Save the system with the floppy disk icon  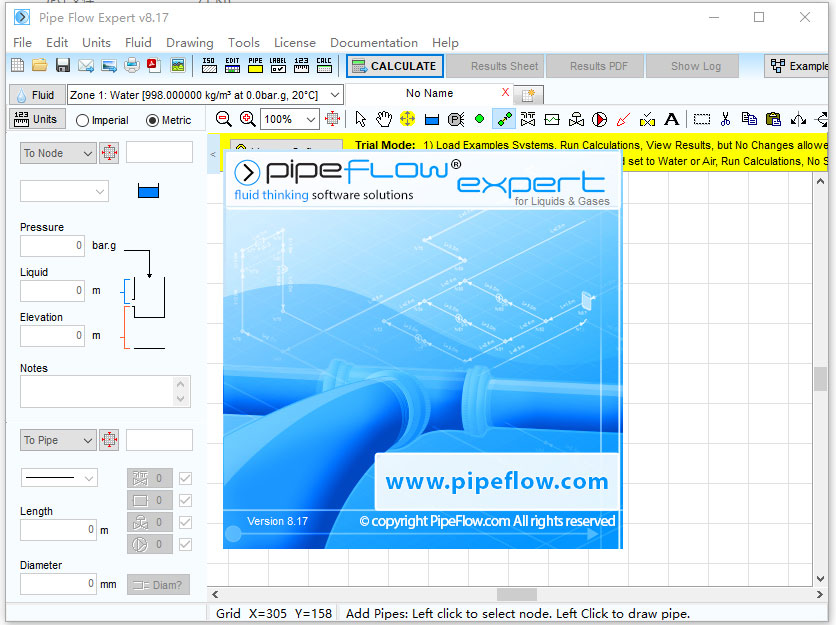pyautogui.click(x=63, y=66)
